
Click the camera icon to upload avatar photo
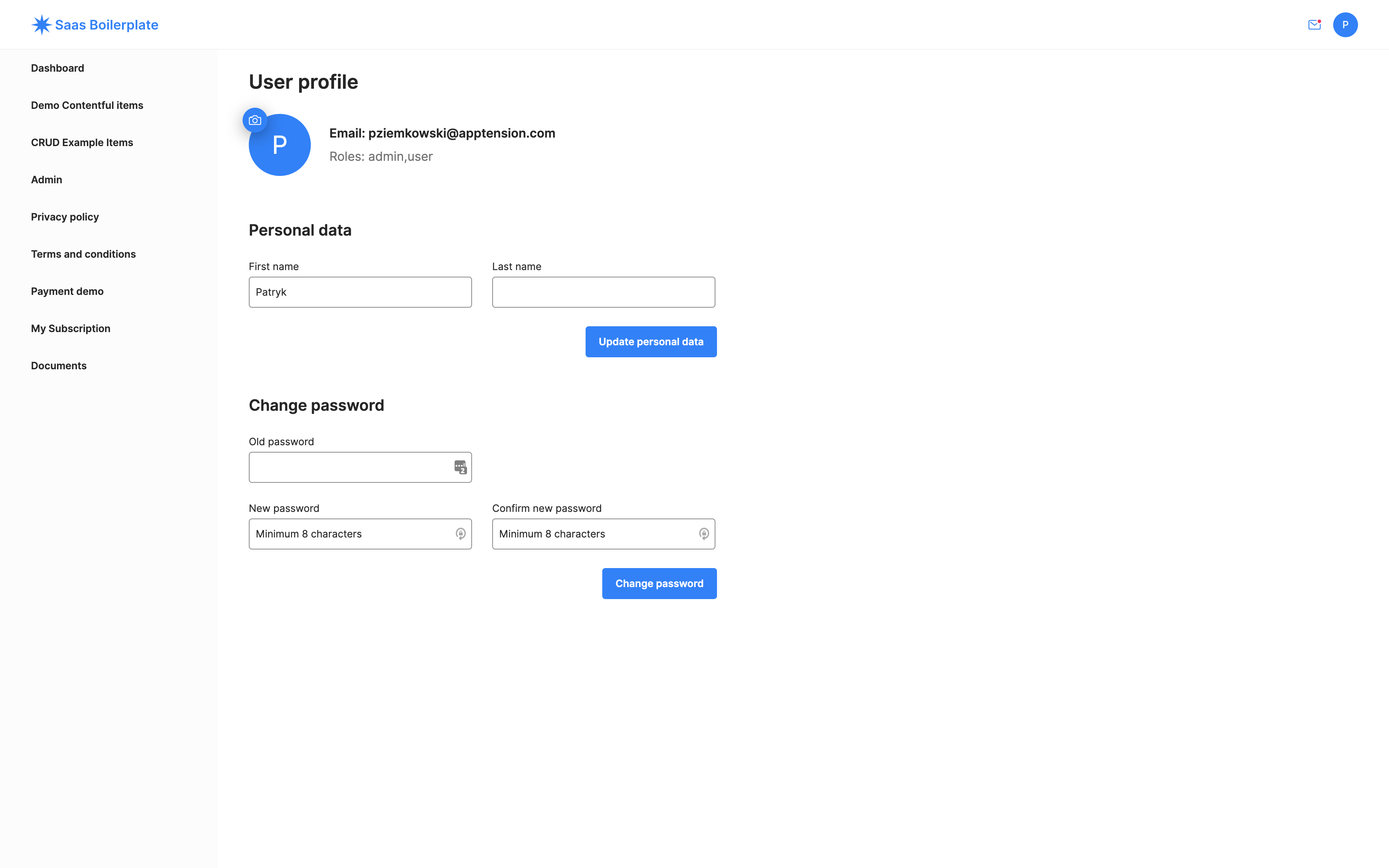tap(255, 120)
